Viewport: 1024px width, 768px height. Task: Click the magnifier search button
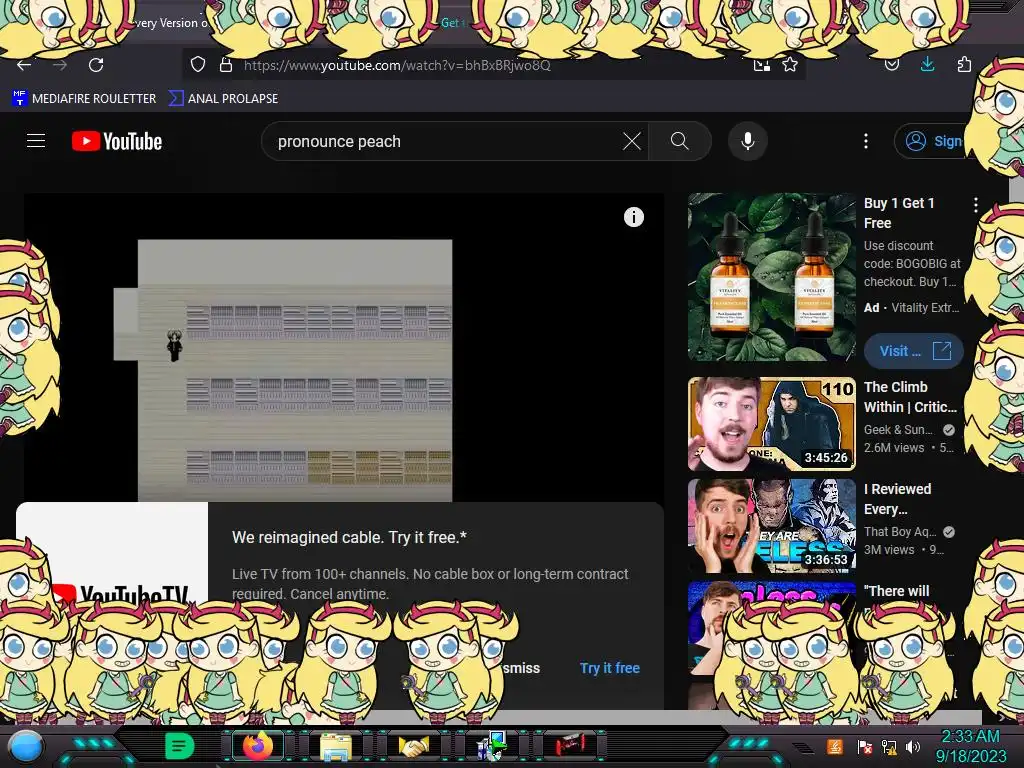click(x=680, y=141)
